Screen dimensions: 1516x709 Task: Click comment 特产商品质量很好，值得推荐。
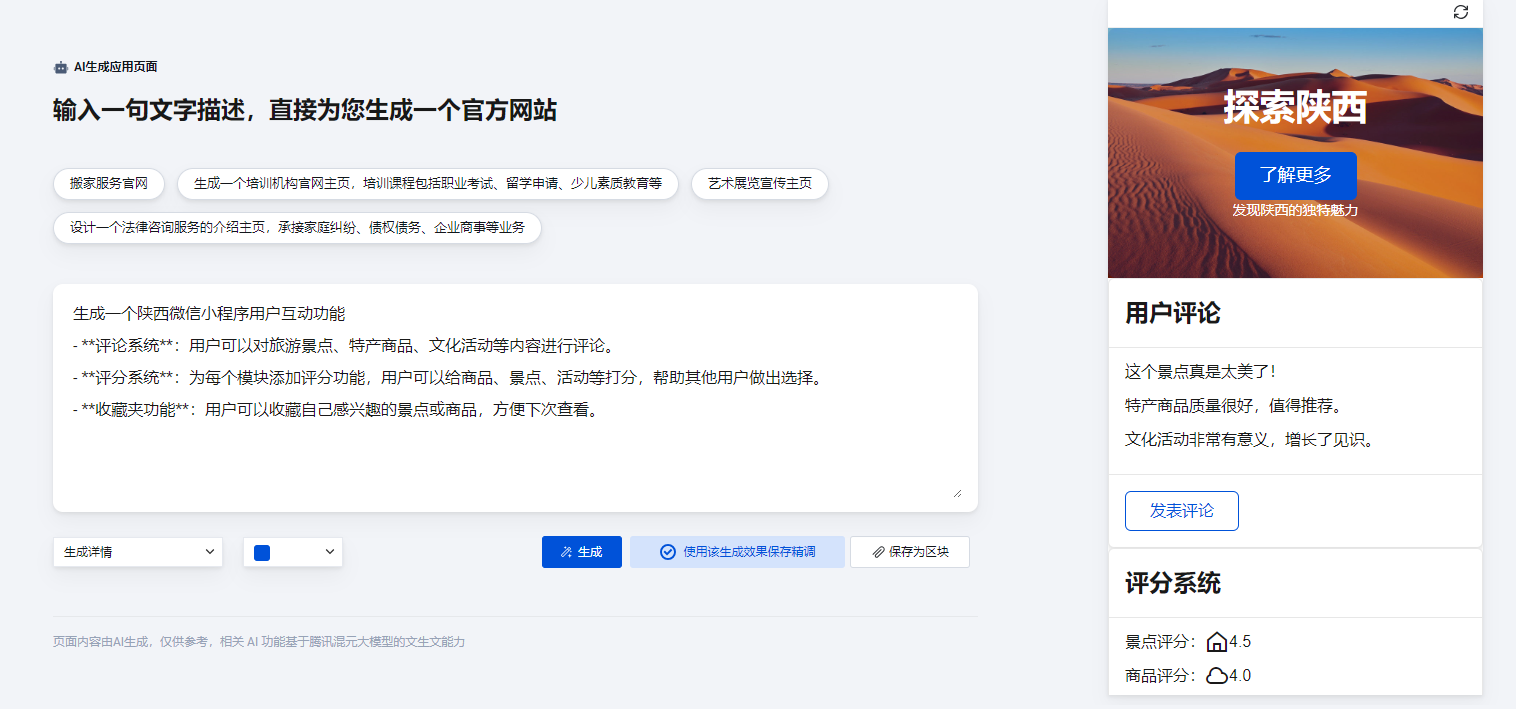[1233, 406]
